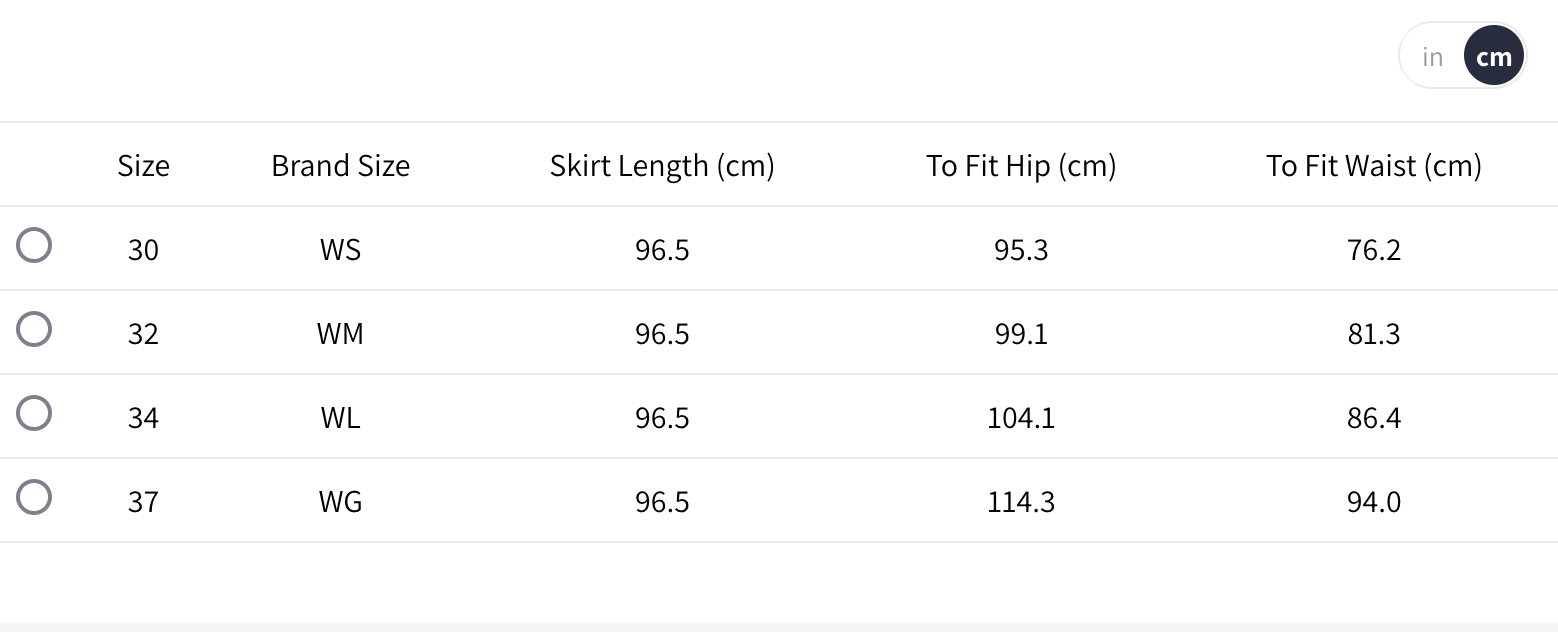Viewport: 1558px width, 632px height.
Task: Click the Brand Size column header
Action: coord(340,166)
